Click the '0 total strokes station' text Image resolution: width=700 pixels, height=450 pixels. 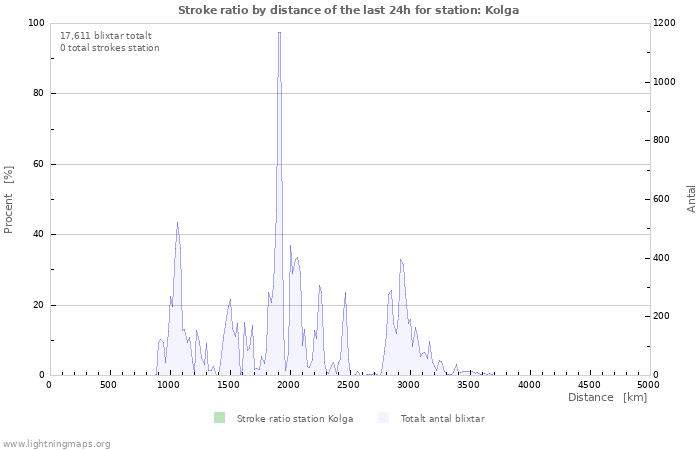click(109, 48)
